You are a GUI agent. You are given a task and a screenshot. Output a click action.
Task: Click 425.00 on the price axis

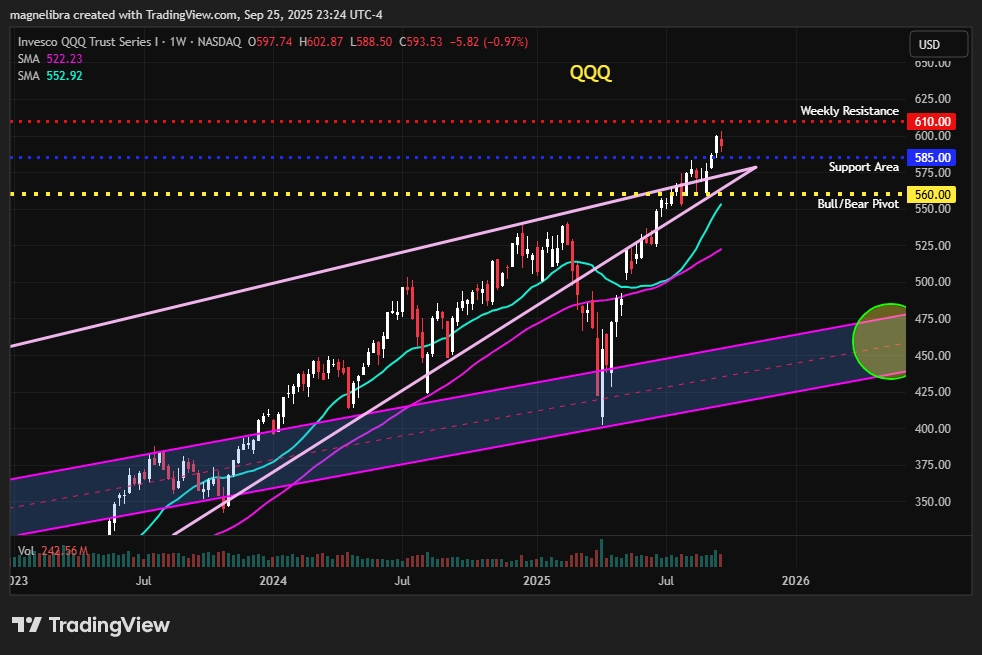pos(933,392)
